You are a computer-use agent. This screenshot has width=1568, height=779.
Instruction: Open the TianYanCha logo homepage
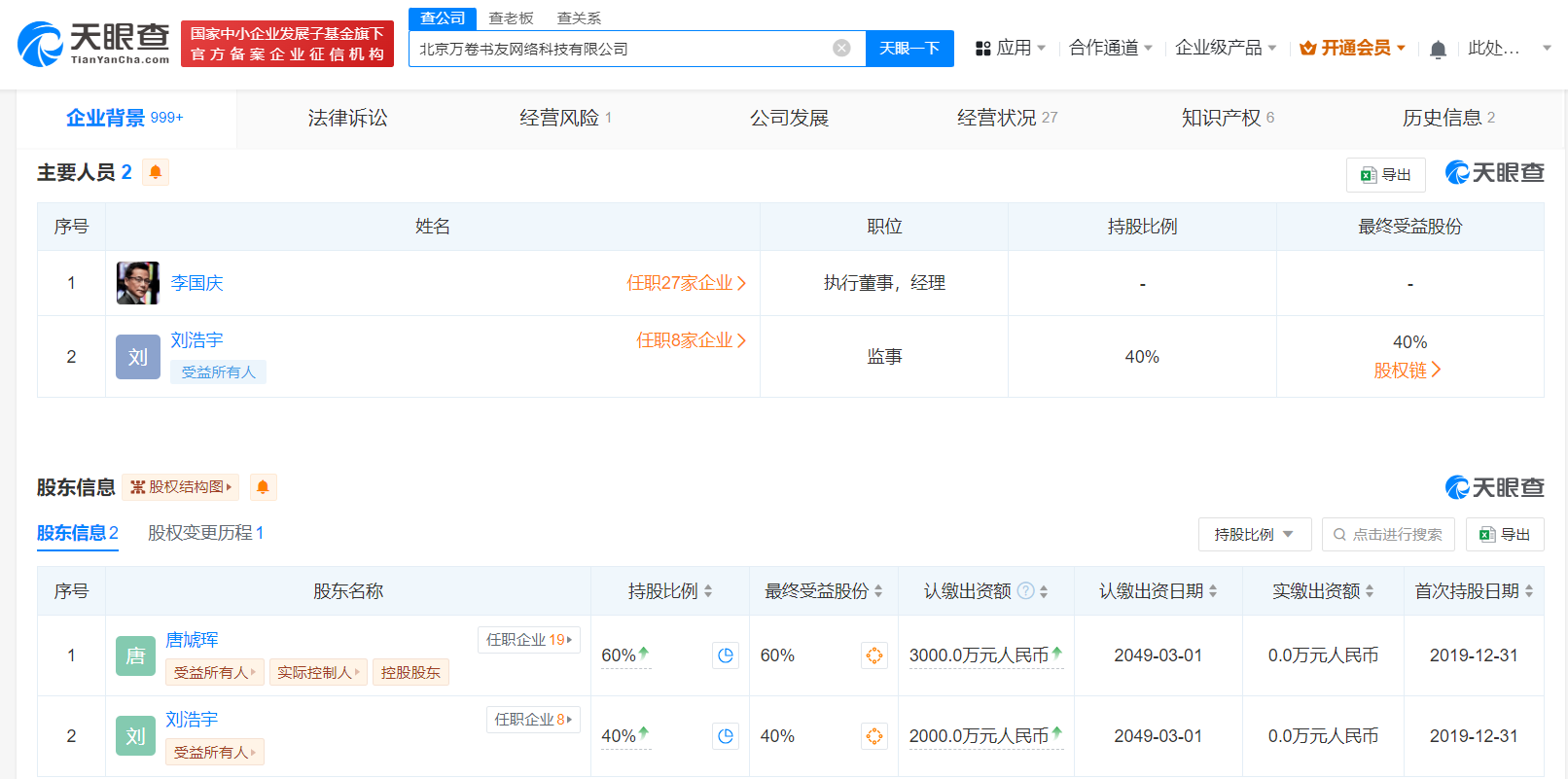tap(93, 44)
